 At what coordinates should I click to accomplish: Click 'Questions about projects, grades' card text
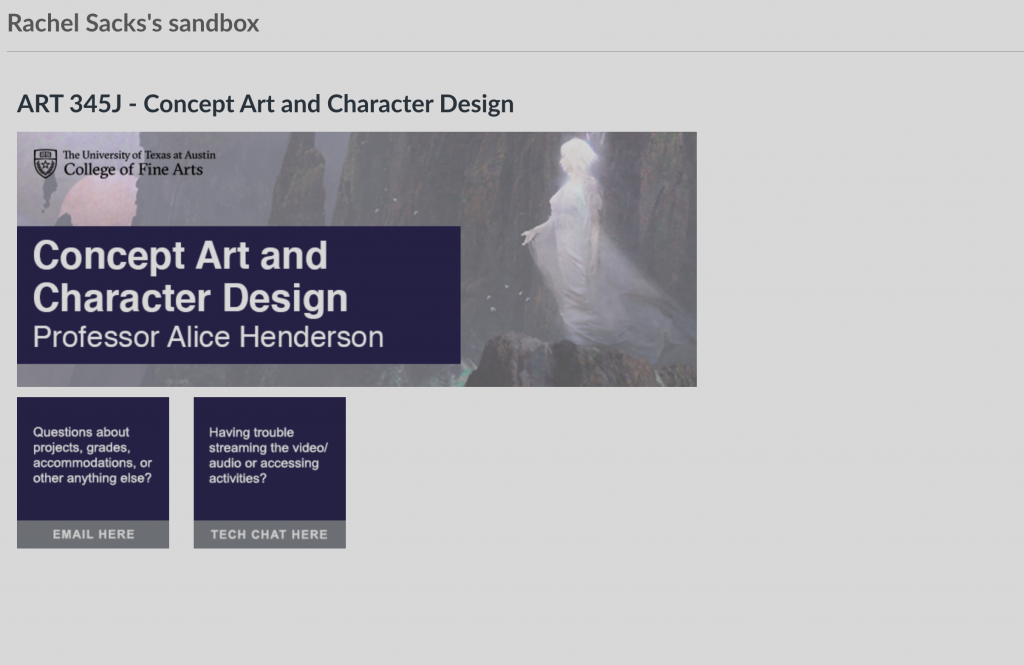pyautogui.click(x=92, y=455)
